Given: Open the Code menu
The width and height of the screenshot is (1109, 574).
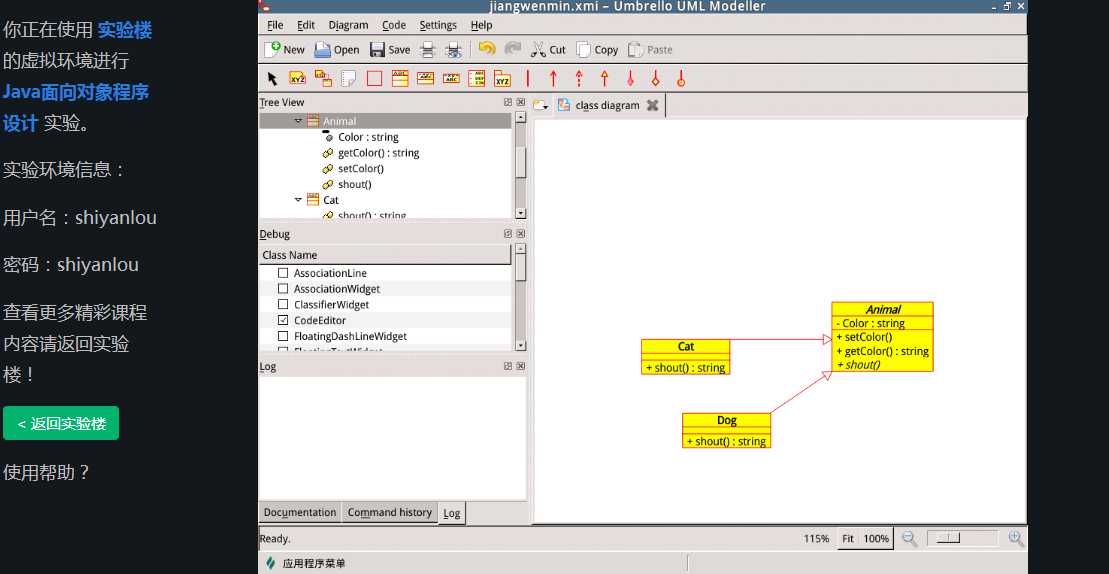Looking at the screenshot, I should click(x=394, y=25).
